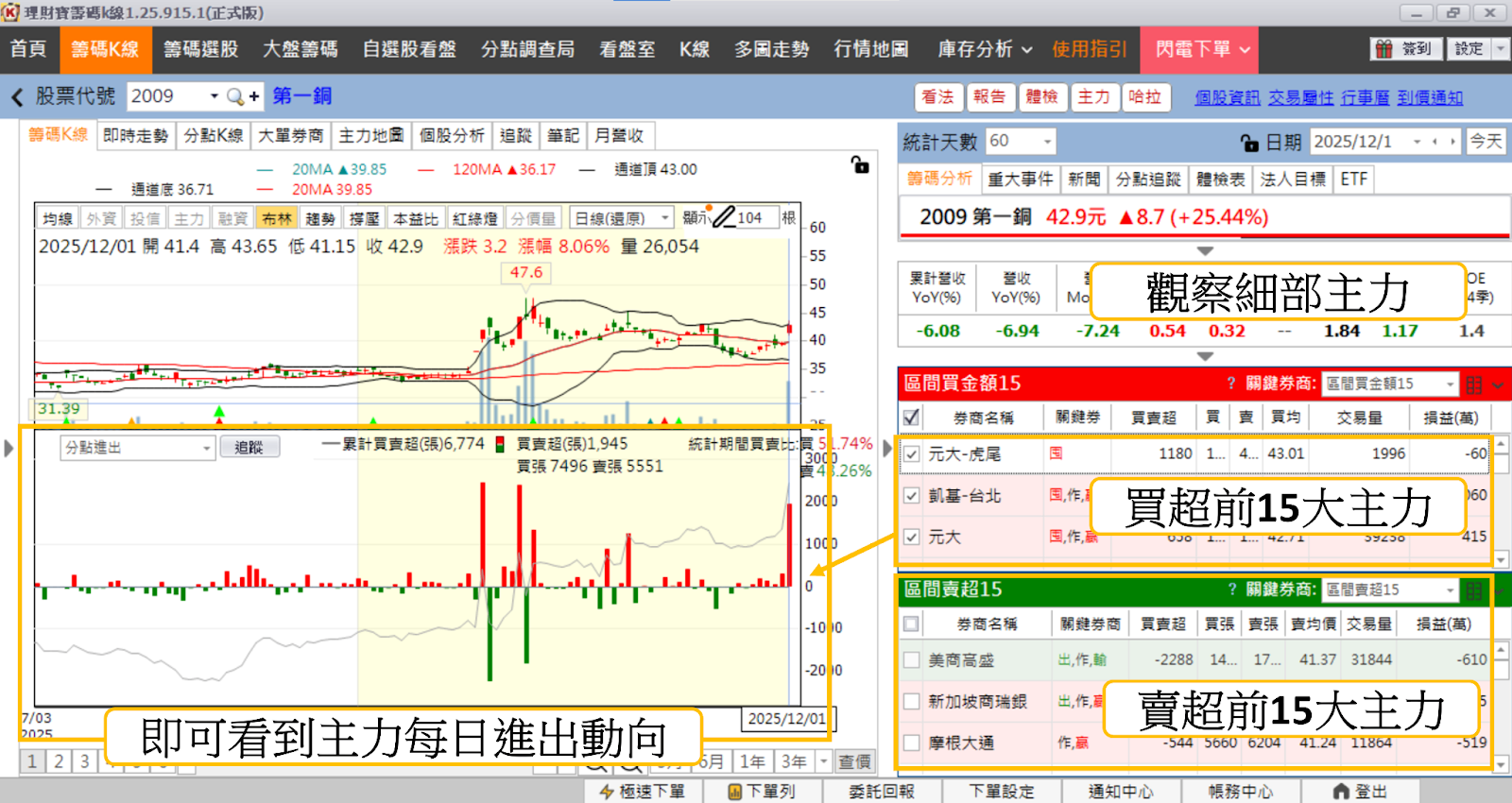Viewport: 1512px width, 803px height.
Task: Switch to the 分點追蹤 tab
Action: click(1148, 179)
